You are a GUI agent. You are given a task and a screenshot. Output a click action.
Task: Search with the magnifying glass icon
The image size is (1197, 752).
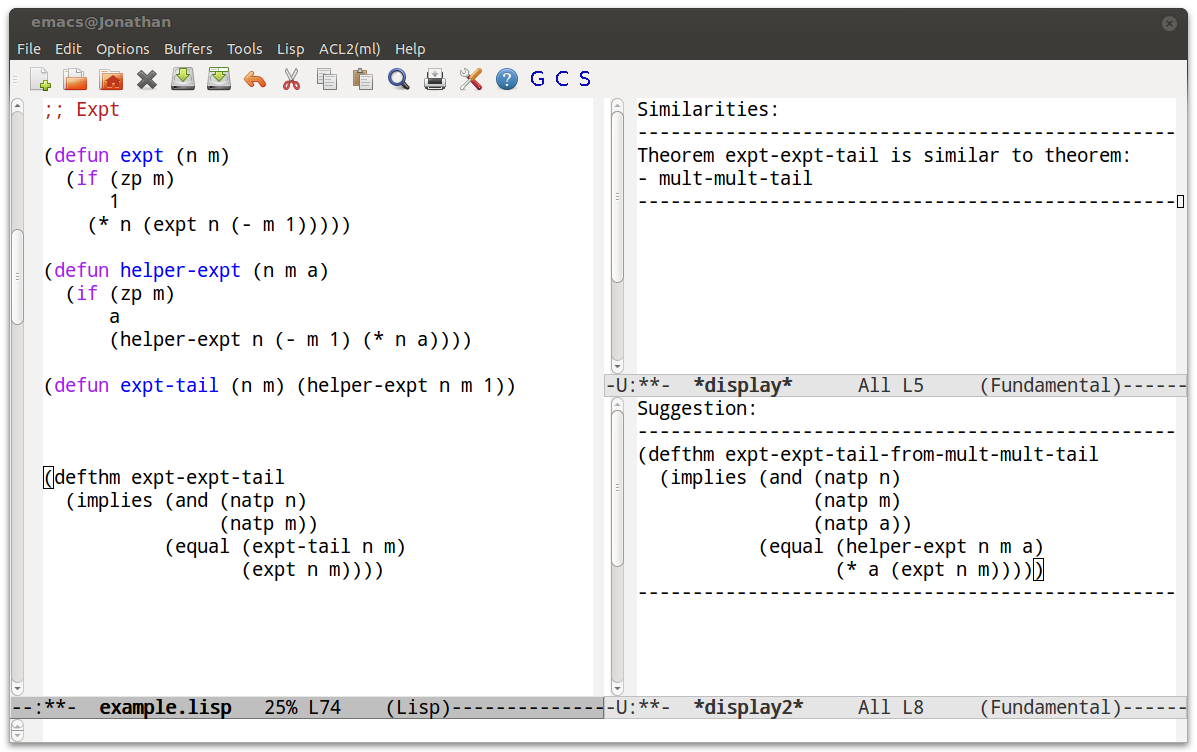pyautogui.click(x=399, y=79)
